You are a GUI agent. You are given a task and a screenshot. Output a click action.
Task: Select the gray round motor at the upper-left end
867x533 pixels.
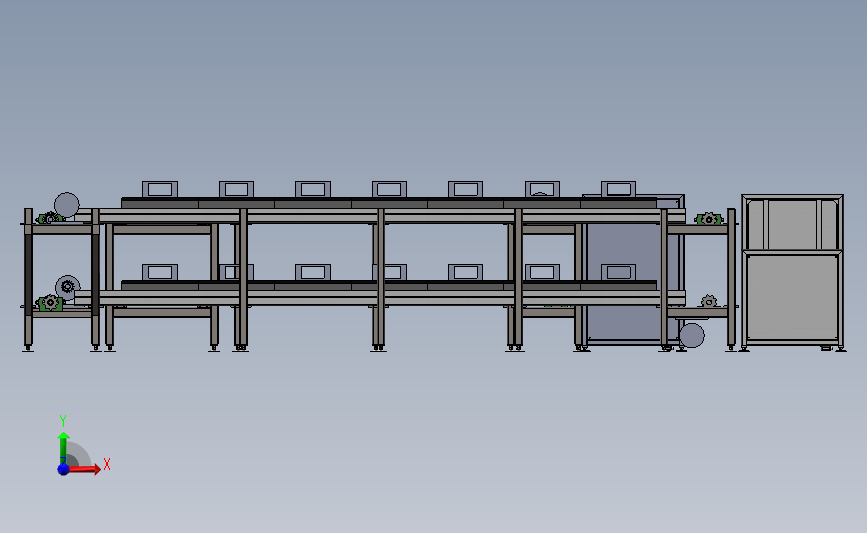(67, 205)
